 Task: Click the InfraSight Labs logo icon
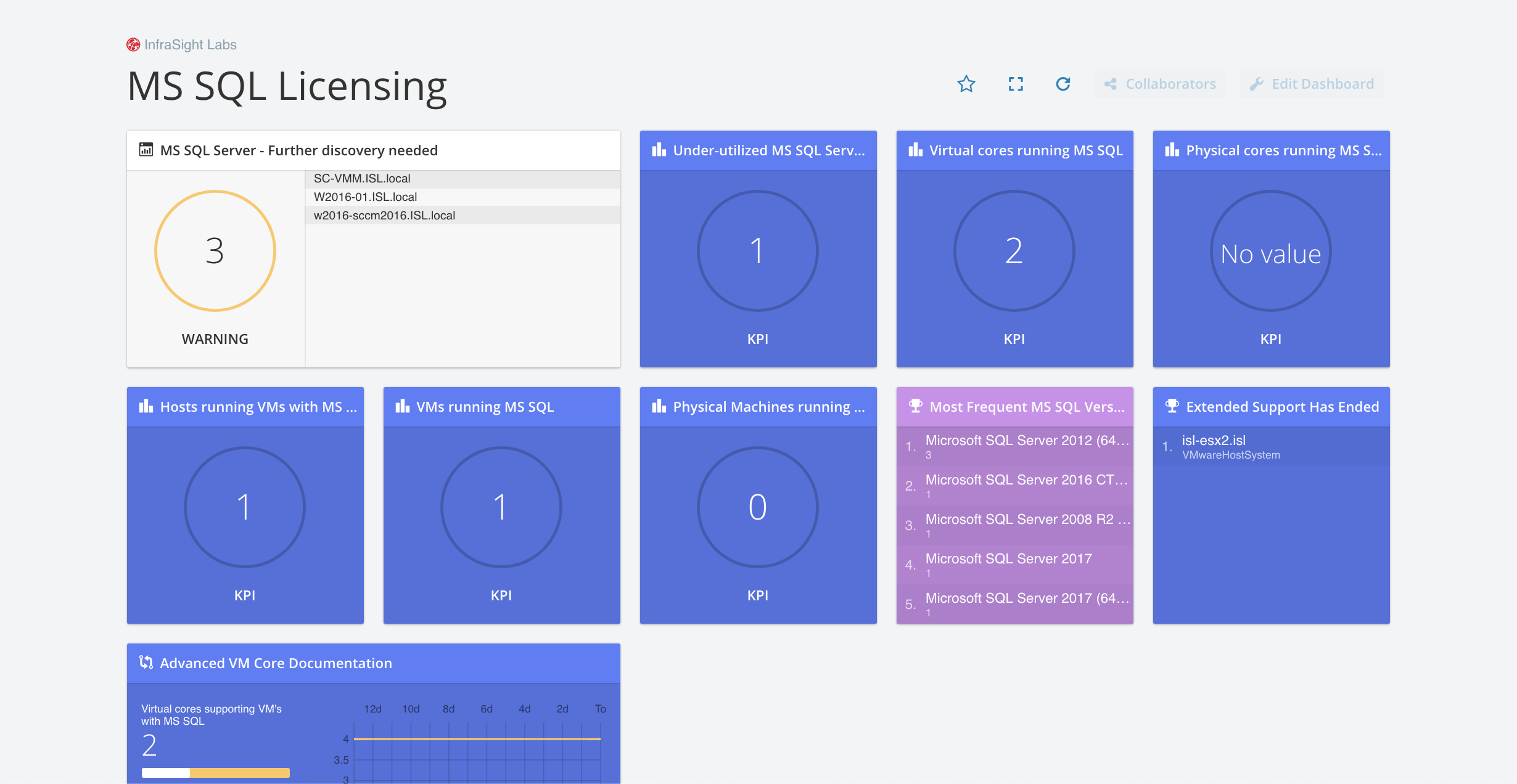click(x=133, y=44)
